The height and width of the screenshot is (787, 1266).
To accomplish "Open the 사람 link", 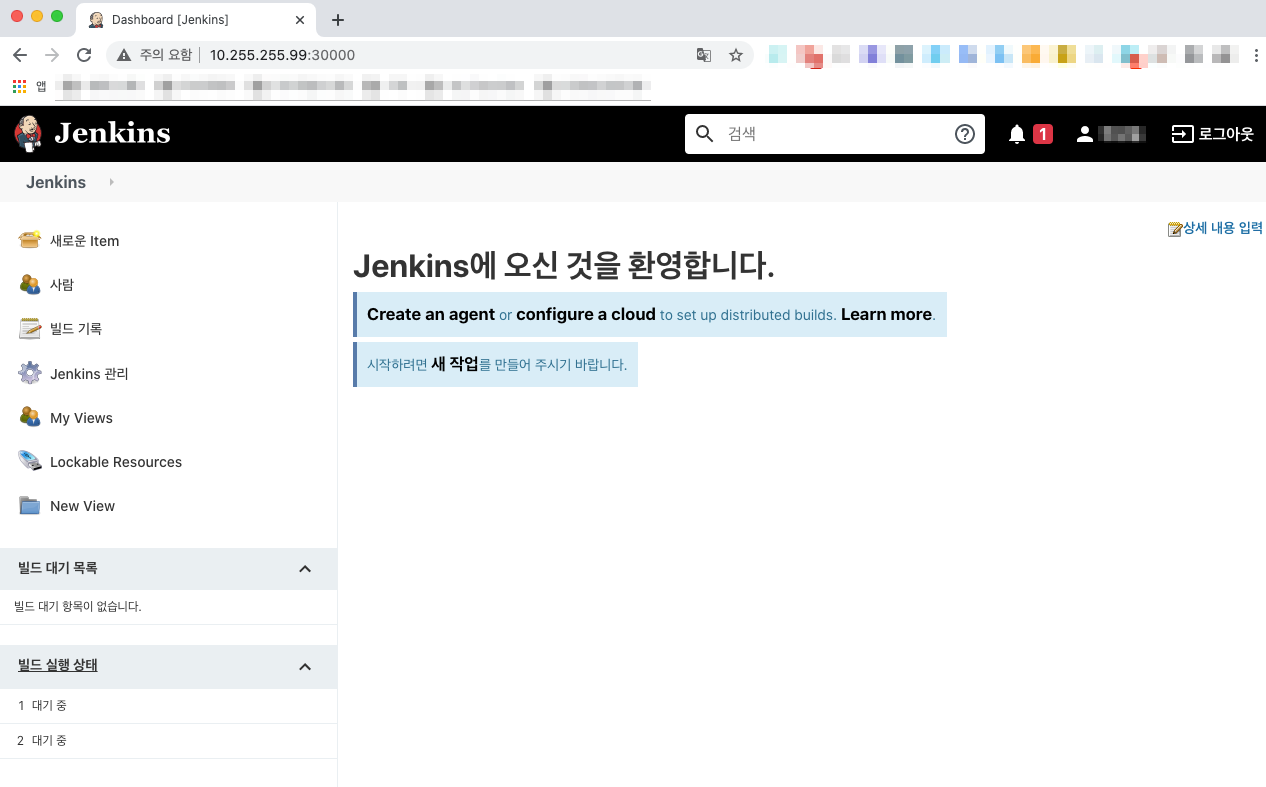I will point(62,285).
